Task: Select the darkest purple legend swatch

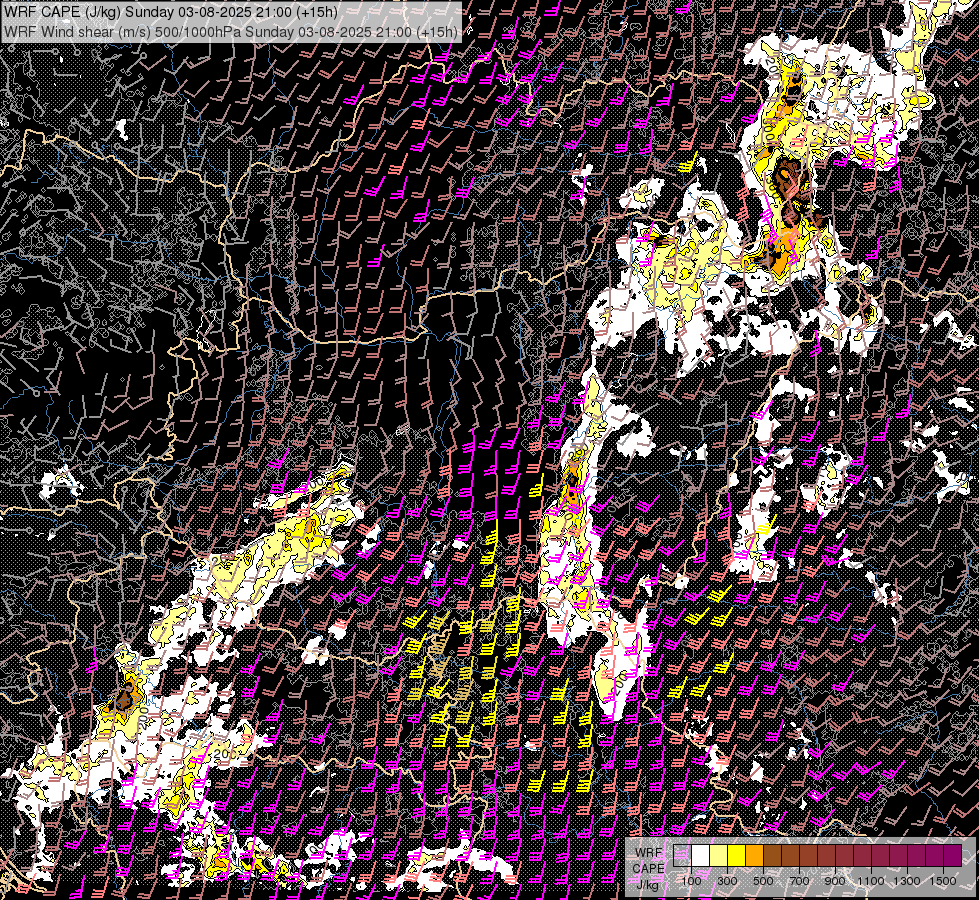Action: (x=952, y=856)
